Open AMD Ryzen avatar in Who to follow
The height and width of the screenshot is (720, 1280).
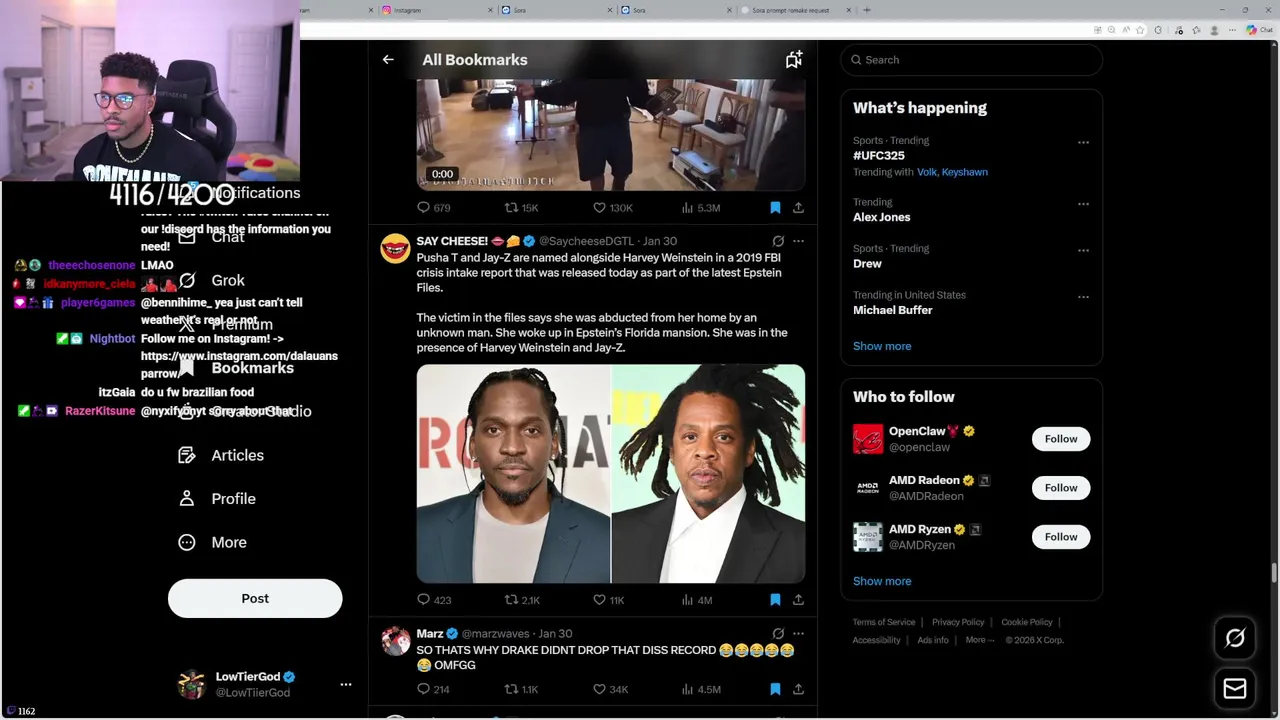(868, 537)
